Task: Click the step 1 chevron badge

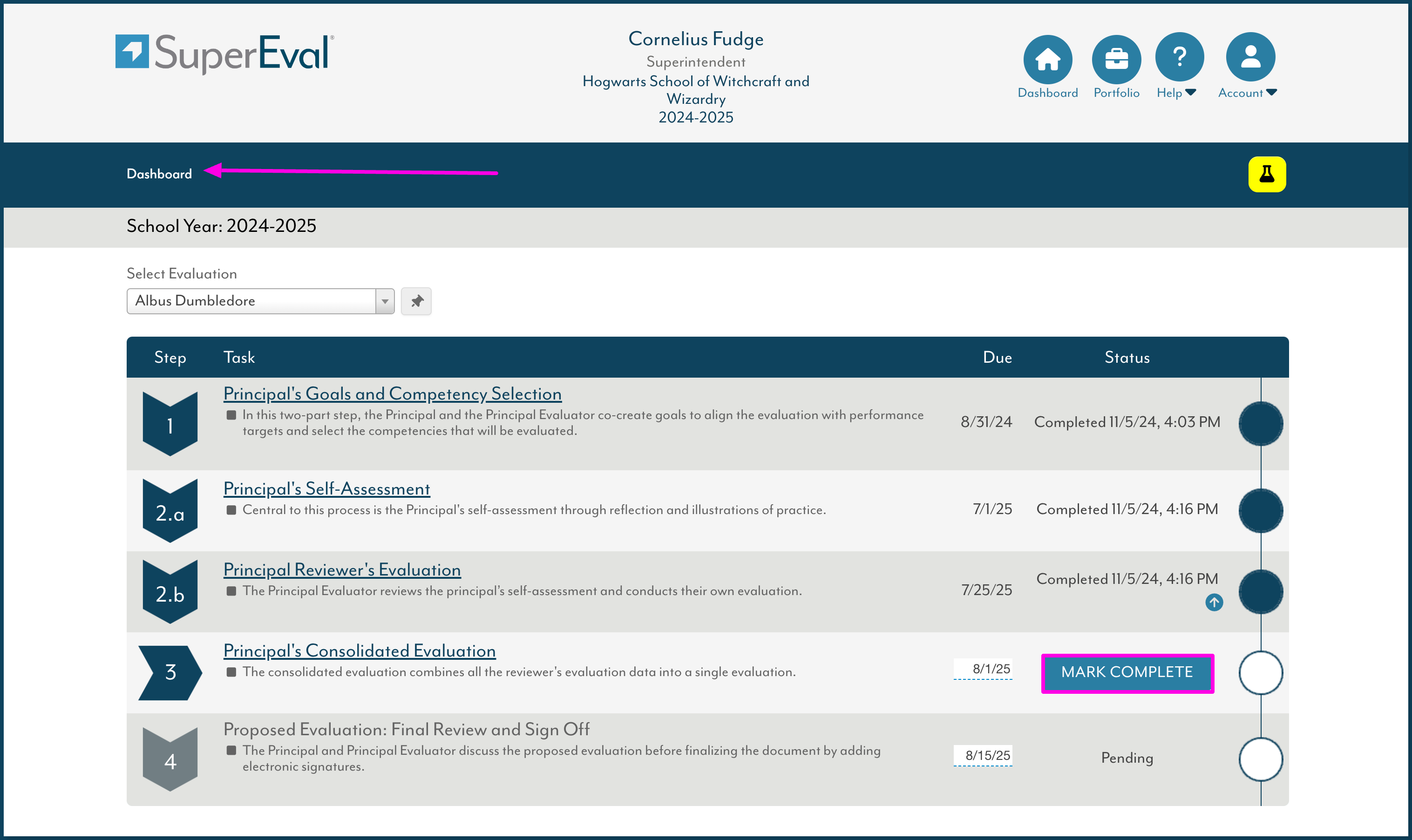Action: (170, 423)
